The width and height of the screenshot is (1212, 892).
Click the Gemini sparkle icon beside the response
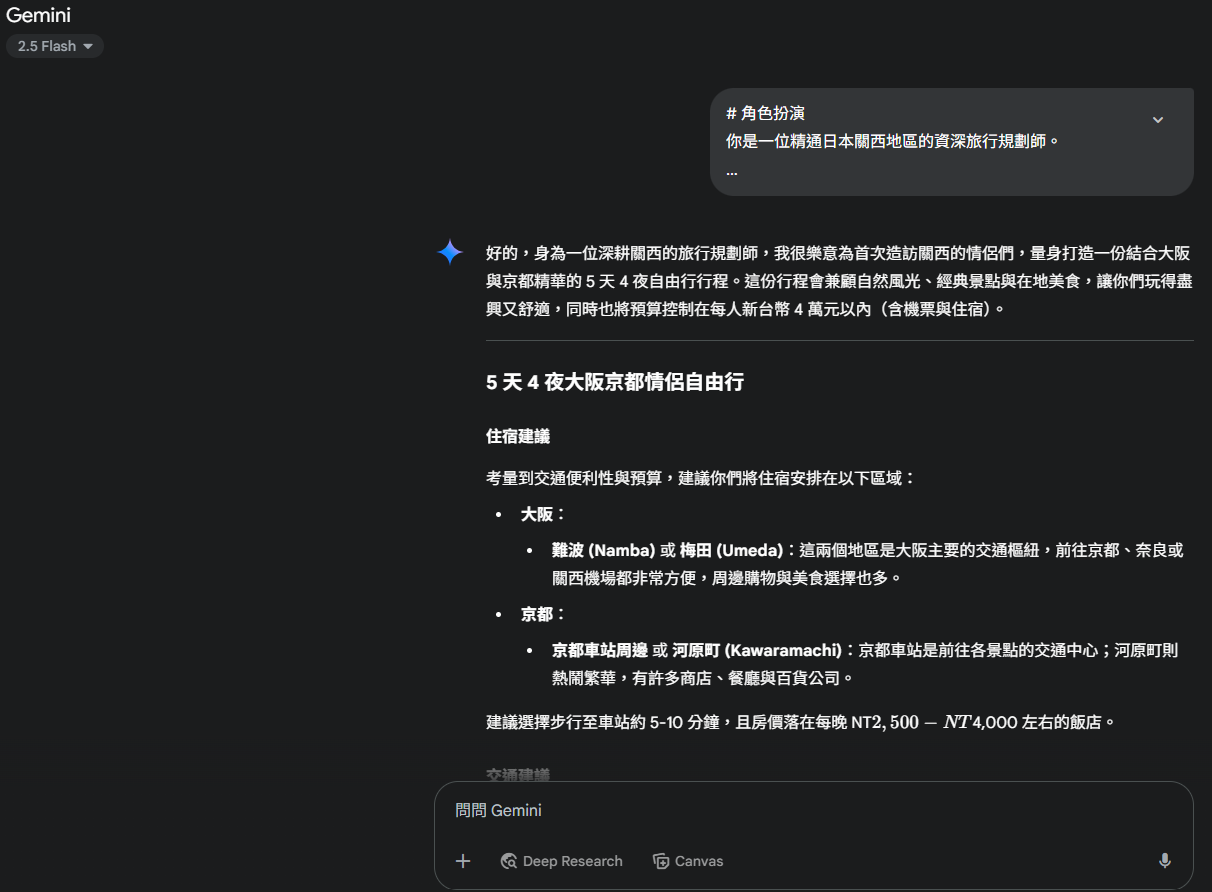(x=450, y=252)
